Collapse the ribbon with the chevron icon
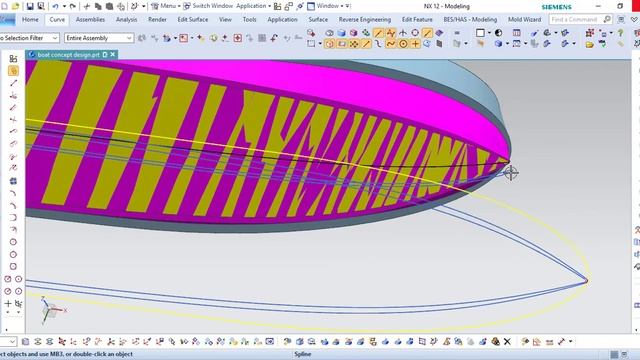 click(x=634, y=19)
